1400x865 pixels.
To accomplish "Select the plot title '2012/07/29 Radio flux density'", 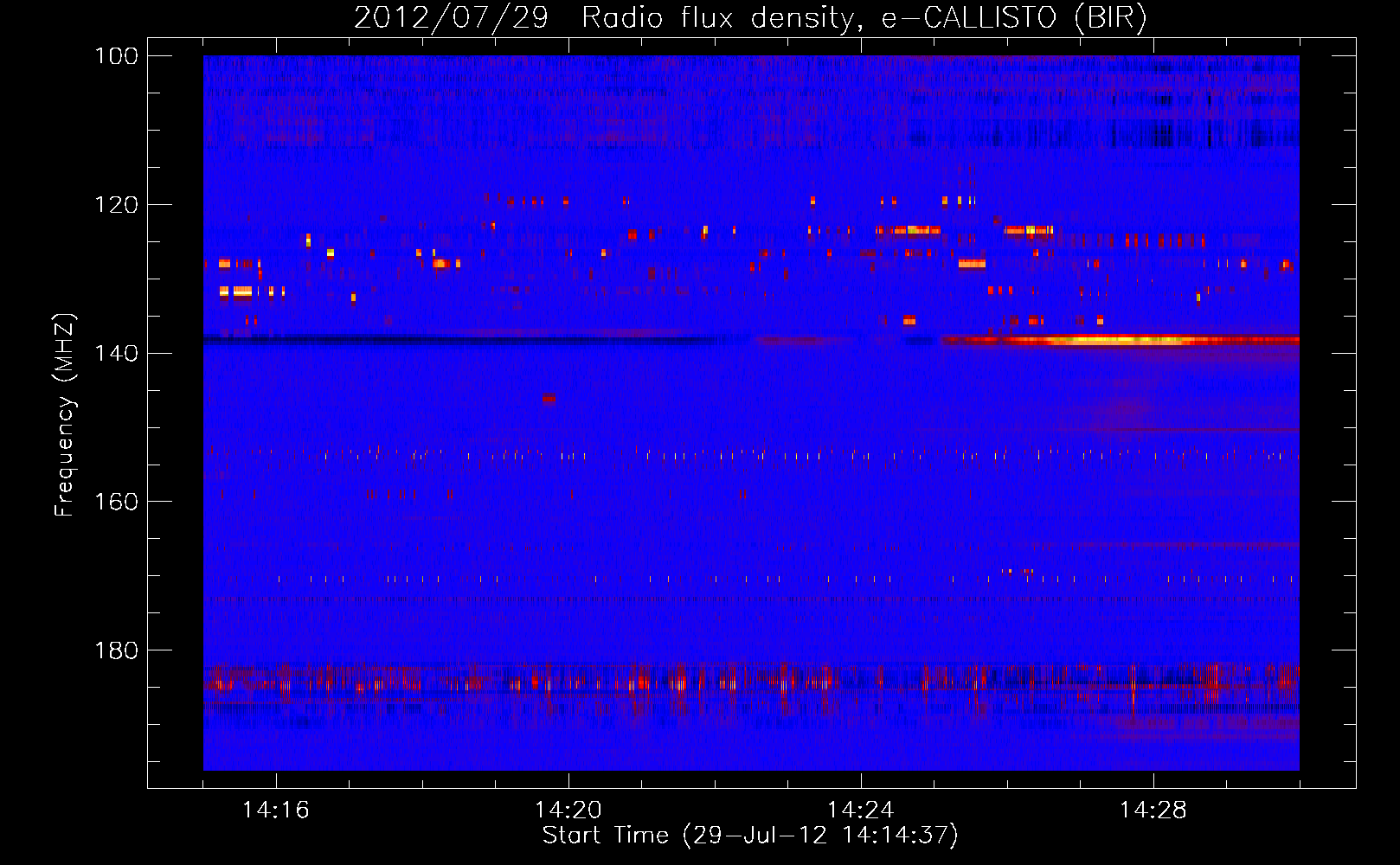I will tap(604, 18).
